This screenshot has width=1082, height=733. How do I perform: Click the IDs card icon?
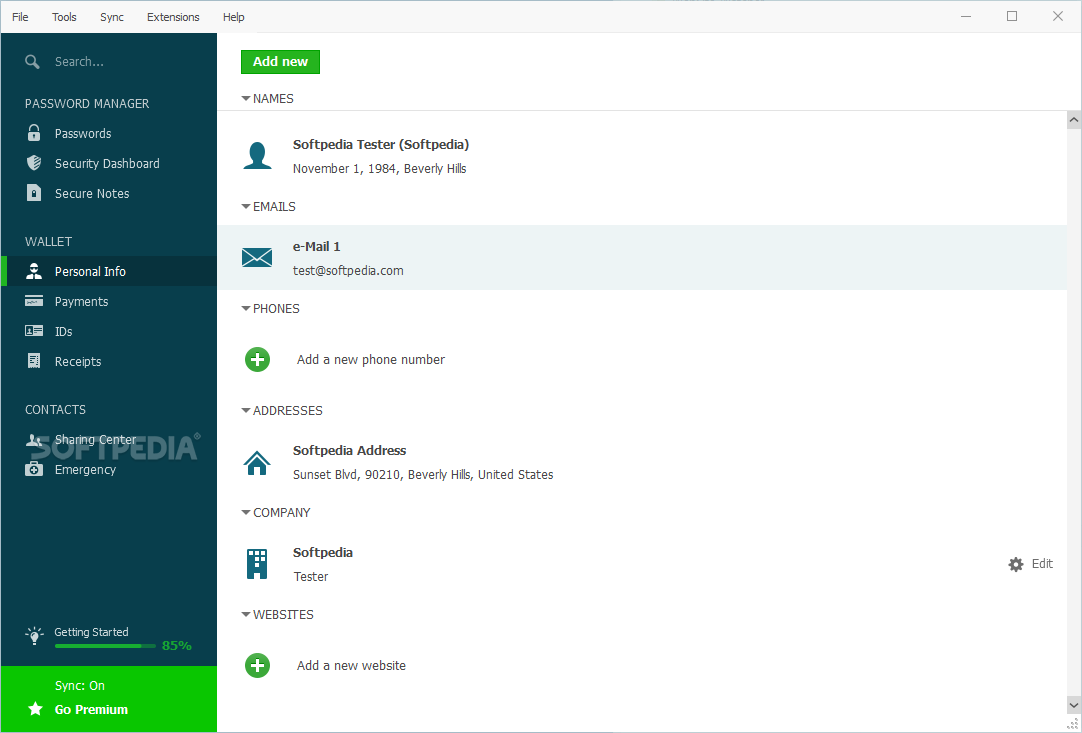point(34,331)
